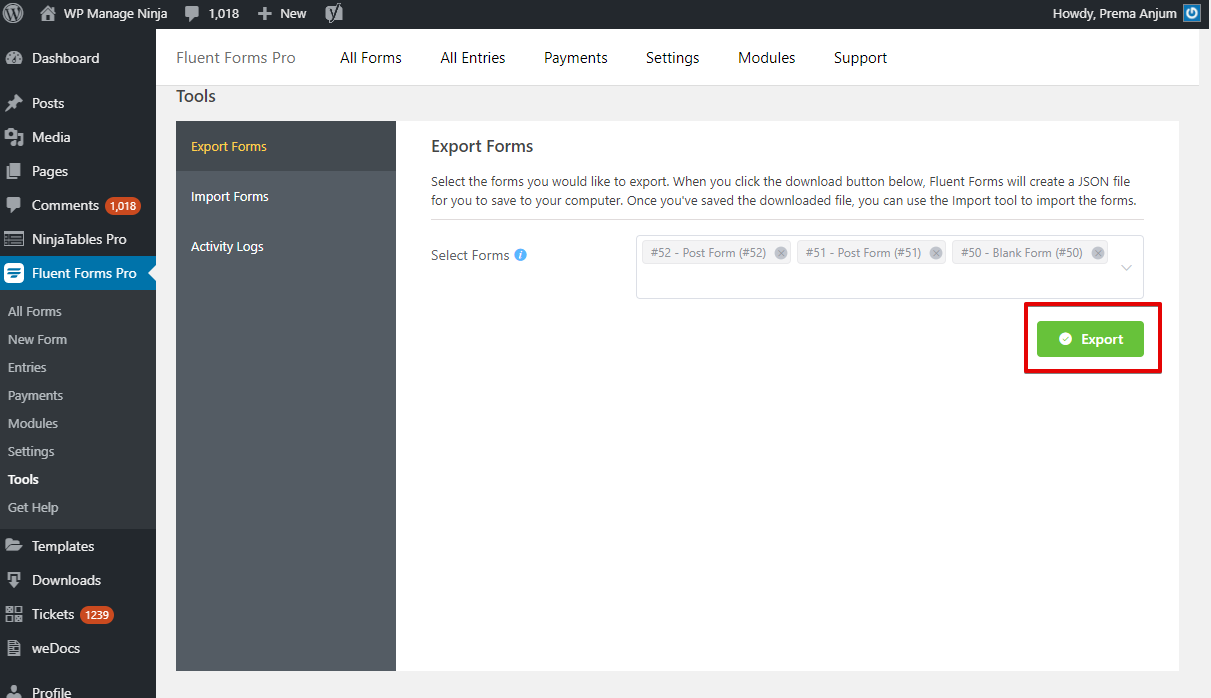1211x698 pixels.
Task: Open All Forms top tab
Action: [x=371, y=58]
